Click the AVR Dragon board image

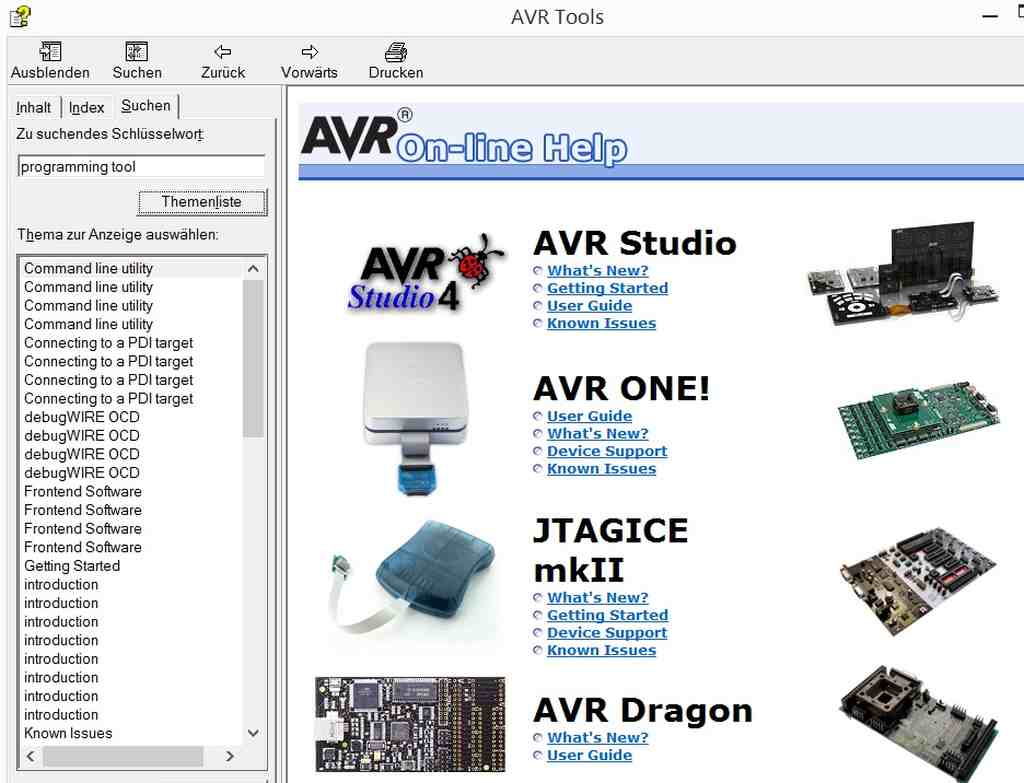pyautogui.click(x=410, y=724)
